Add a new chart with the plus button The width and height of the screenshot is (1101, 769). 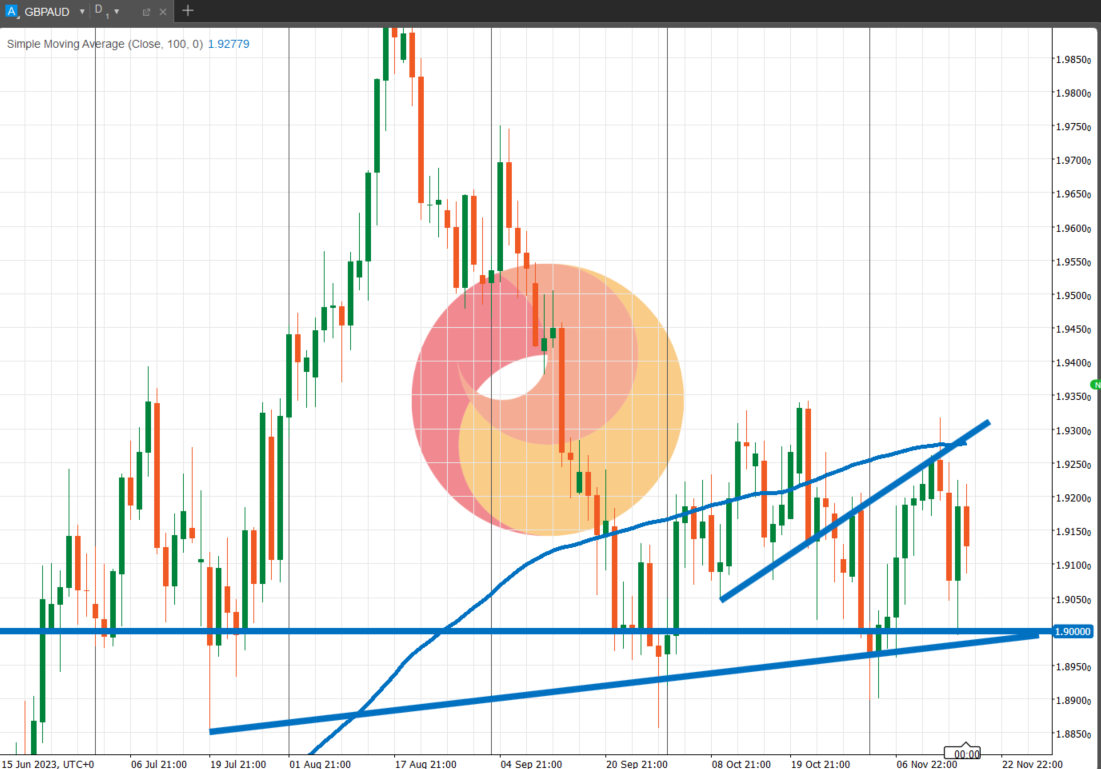187,11
